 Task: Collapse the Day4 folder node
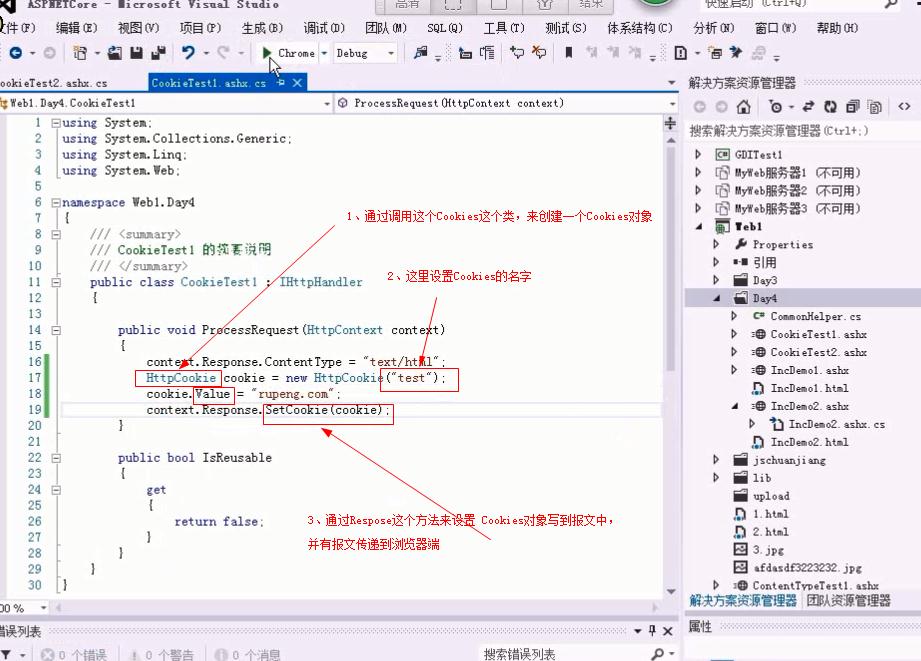coord(717,298)
